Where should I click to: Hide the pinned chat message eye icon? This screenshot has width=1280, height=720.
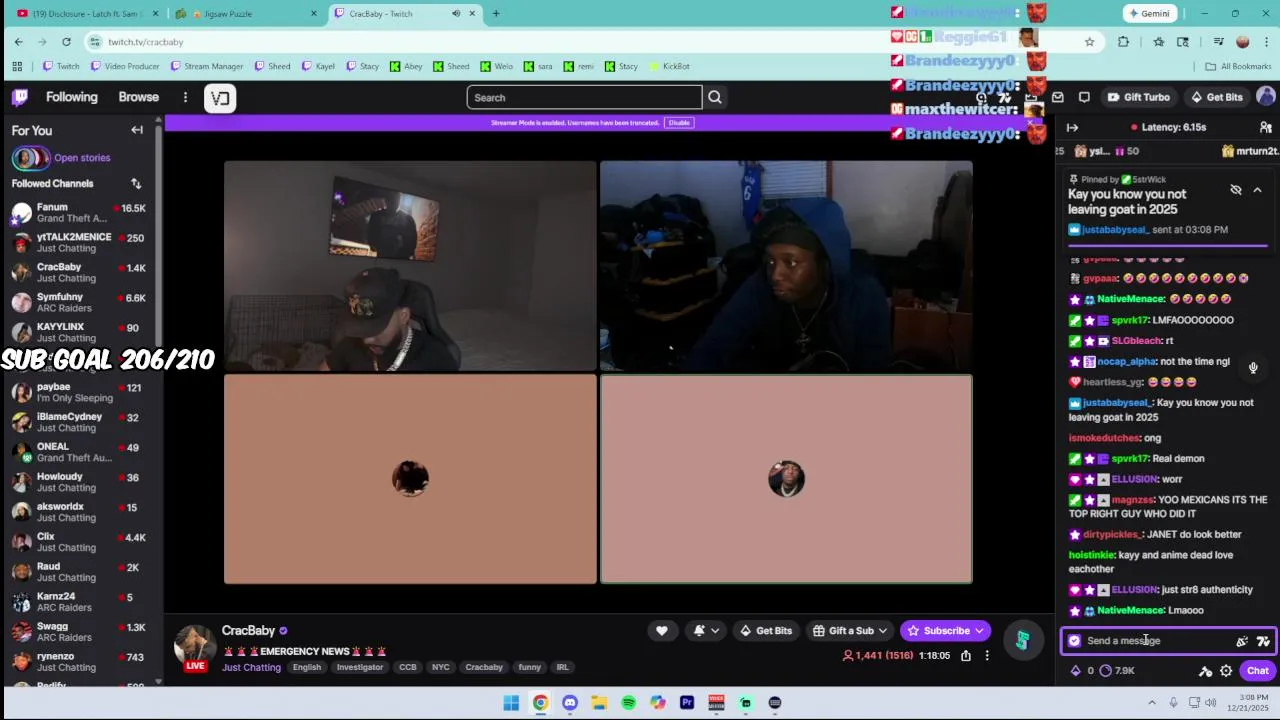tap(1236, 190)
